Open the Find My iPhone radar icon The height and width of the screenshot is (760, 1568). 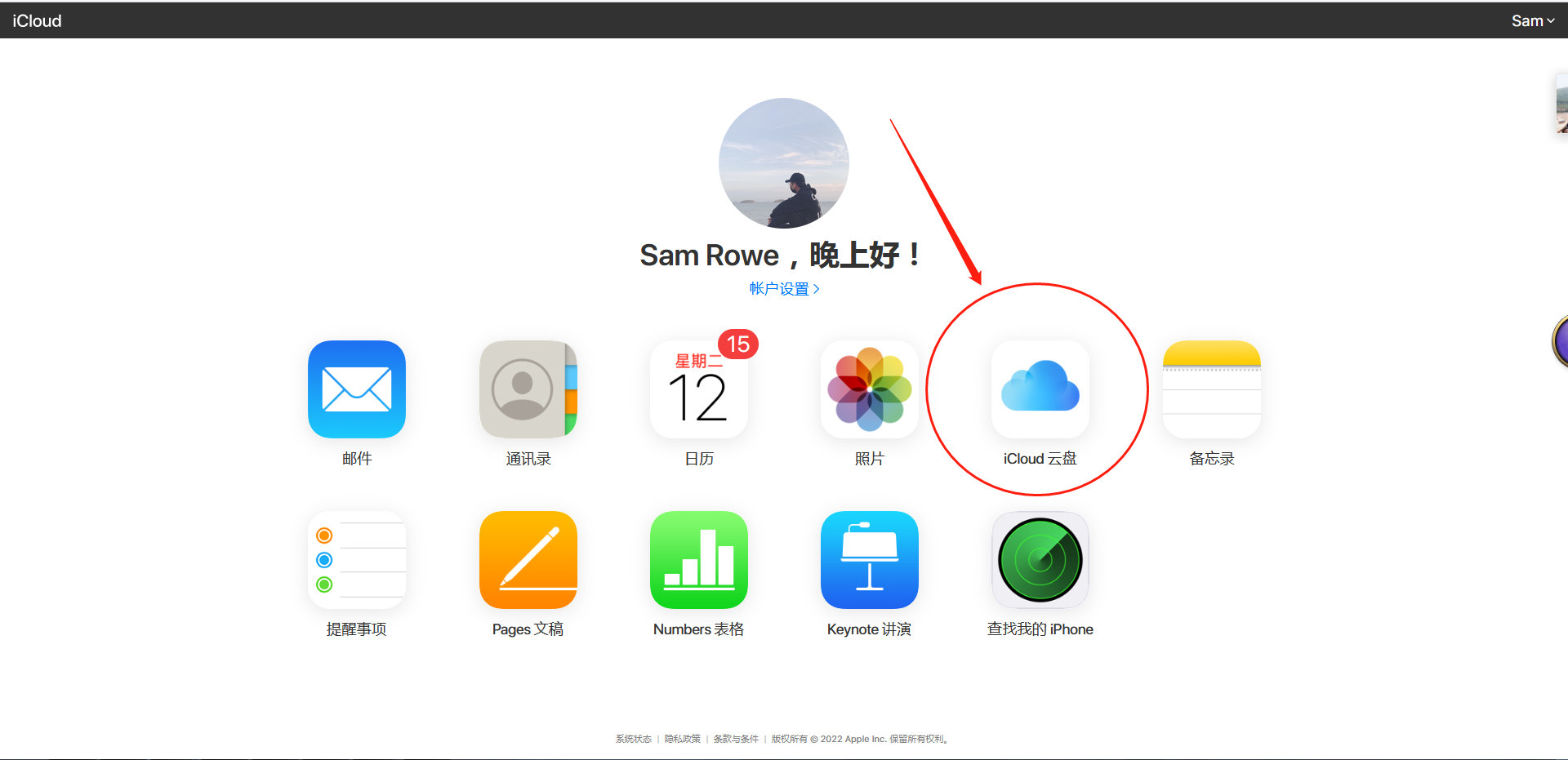coord(1040,560)
